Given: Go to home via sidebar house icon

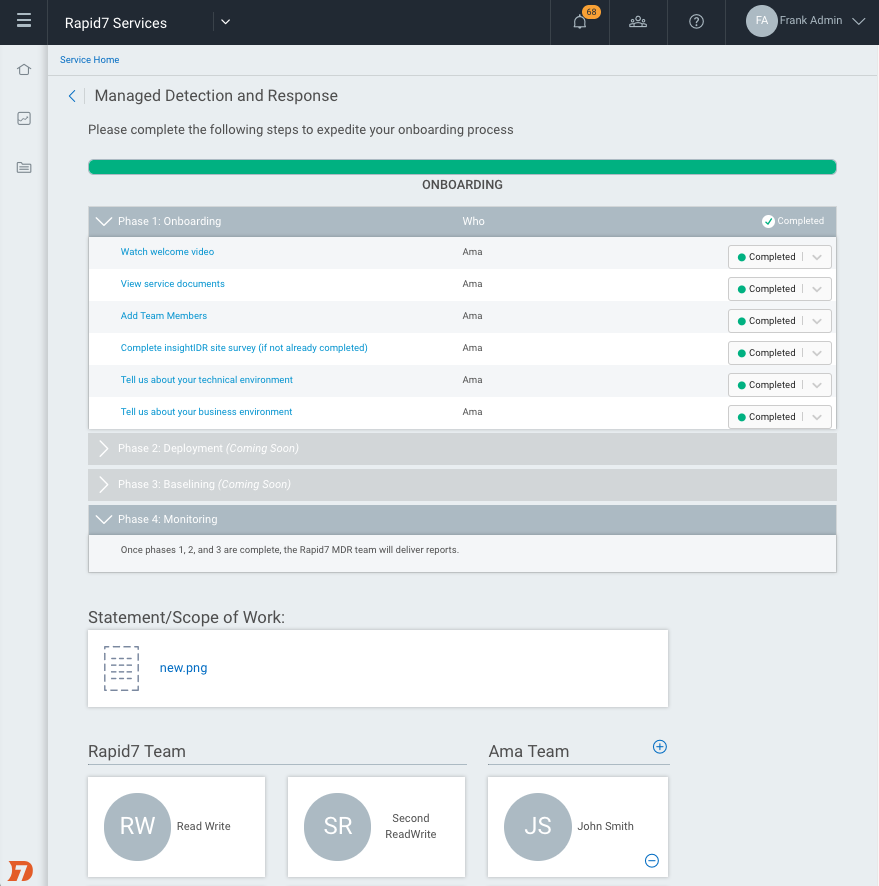Looking at the screenshot, I should coord(24,70).
